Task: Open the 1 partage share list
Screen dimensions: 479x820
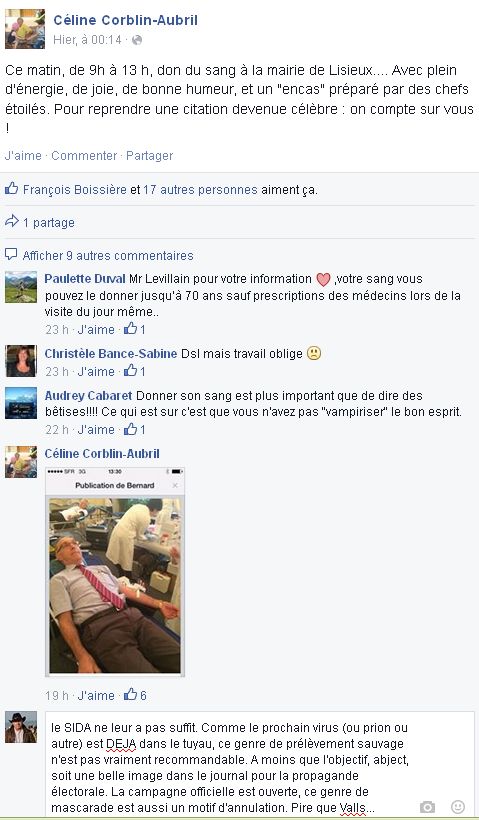Action: pos(49,223)
